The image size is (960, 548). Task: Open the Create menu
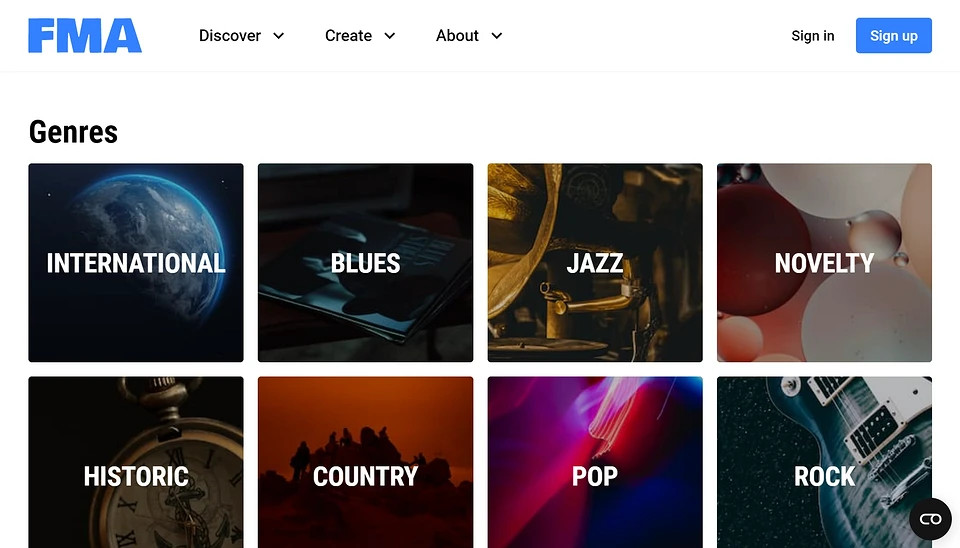pos(348,36)
